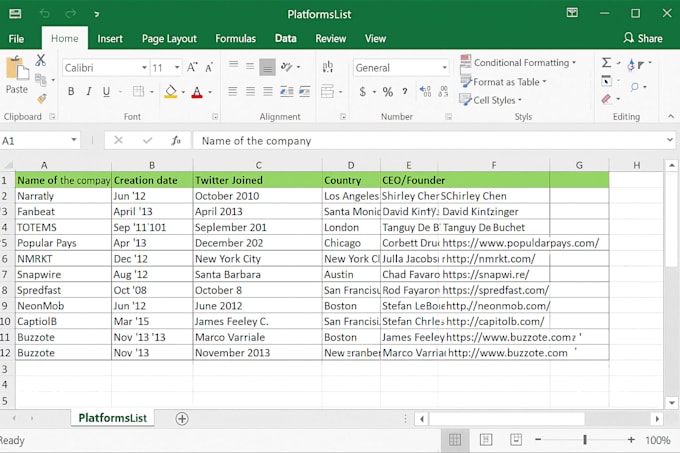
Task: Click the Copy icon
Action: pos(41,80)
